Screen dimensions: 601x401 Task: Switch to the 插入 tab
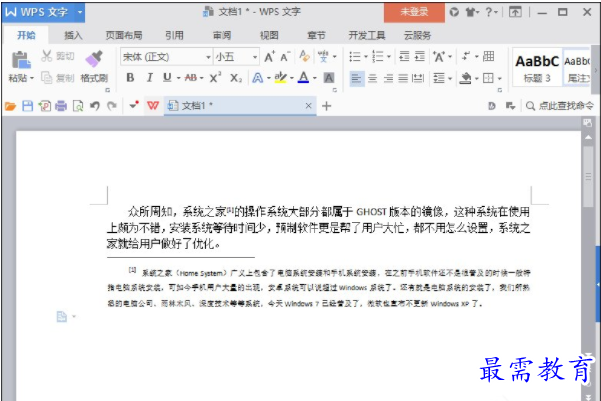(73, 36)
